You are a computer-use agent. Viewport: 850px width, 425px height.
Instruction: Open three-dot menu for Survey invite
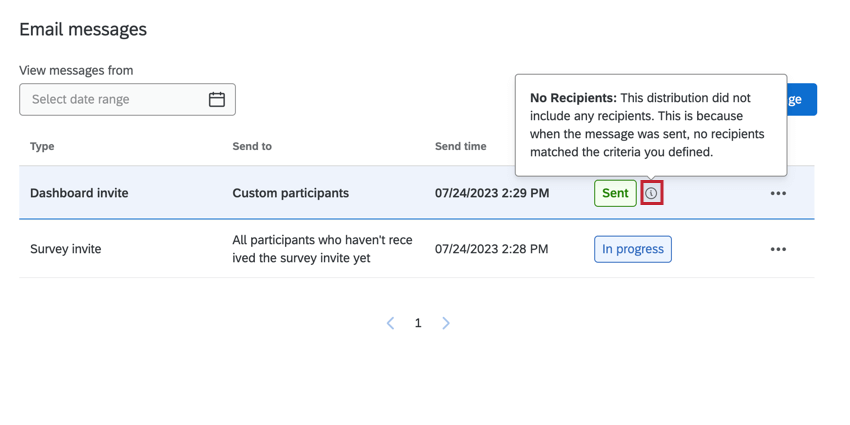coord(778,249)
